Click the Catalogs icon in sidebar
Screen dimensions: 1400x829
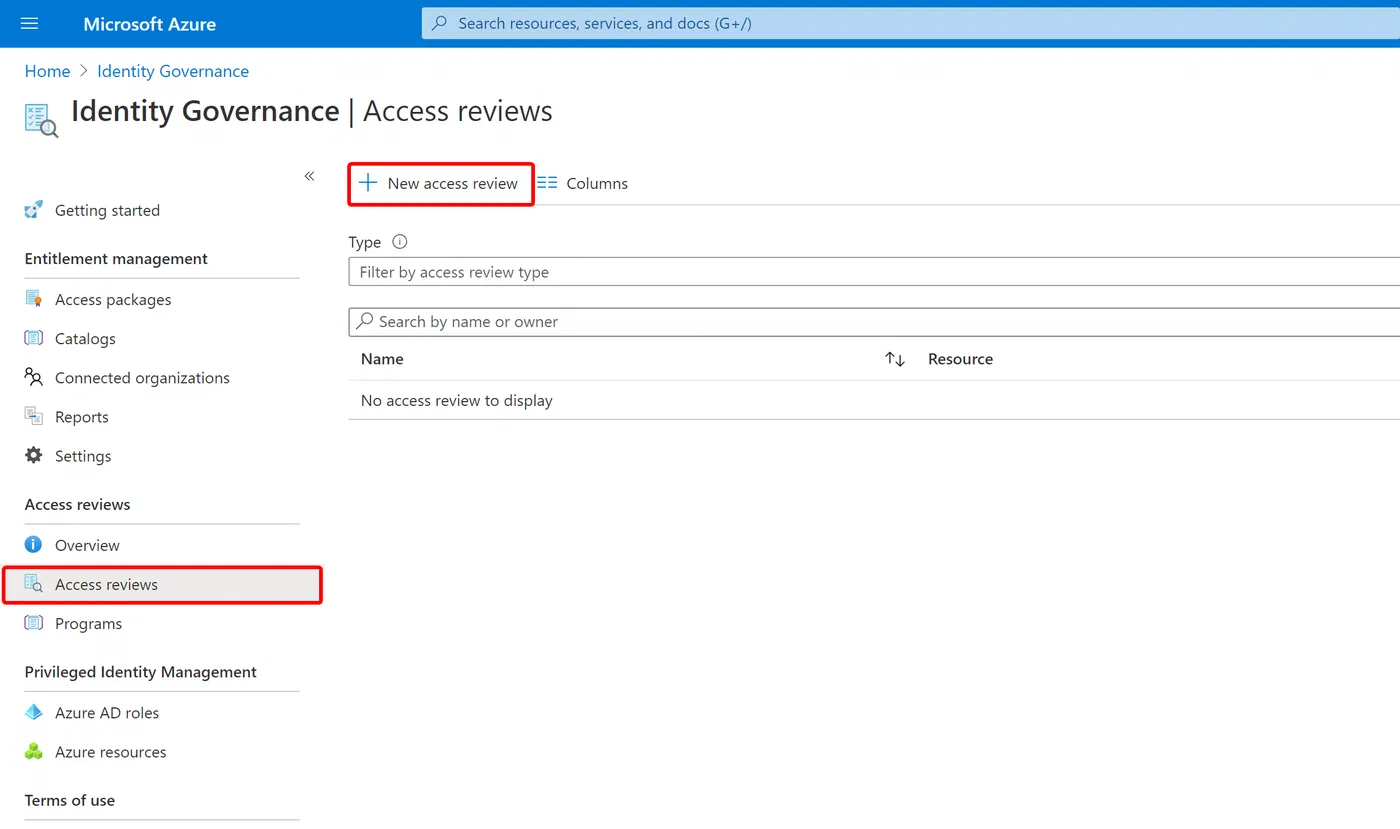(34, 338)
